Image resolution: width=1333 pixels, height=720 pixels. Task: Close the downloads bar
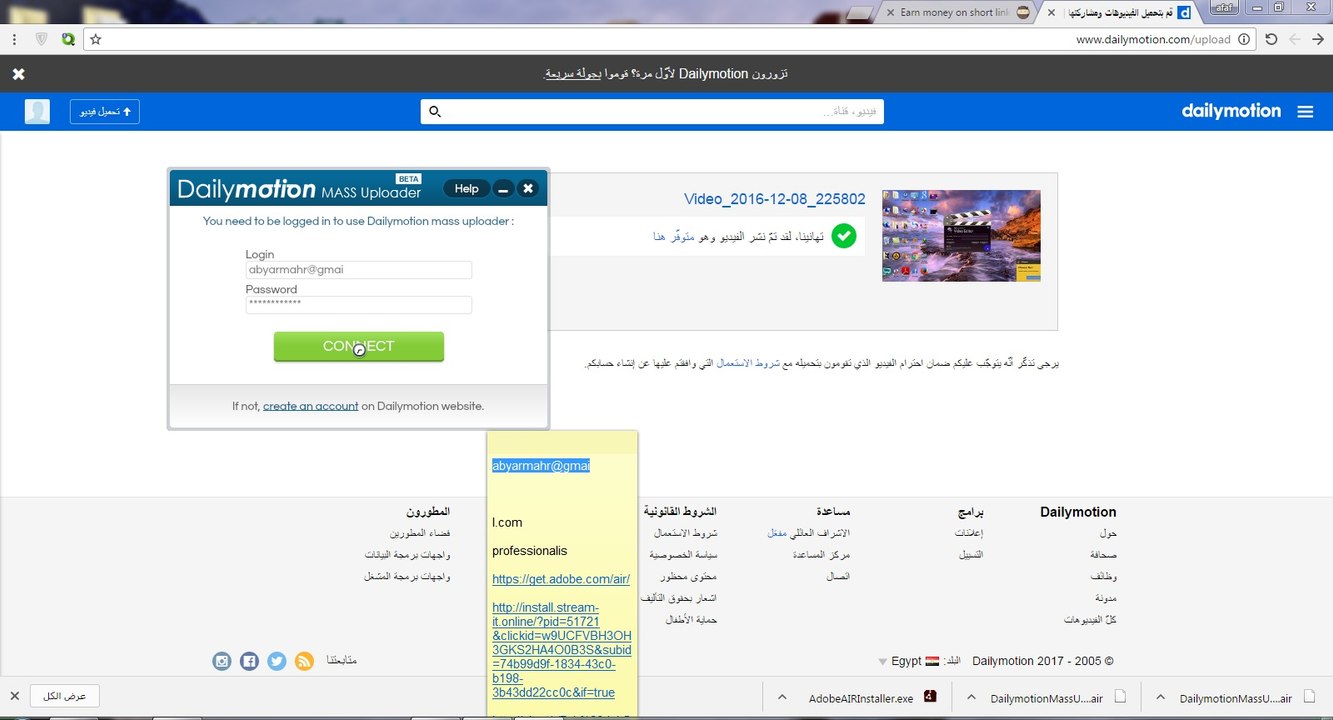pos(14,696)
